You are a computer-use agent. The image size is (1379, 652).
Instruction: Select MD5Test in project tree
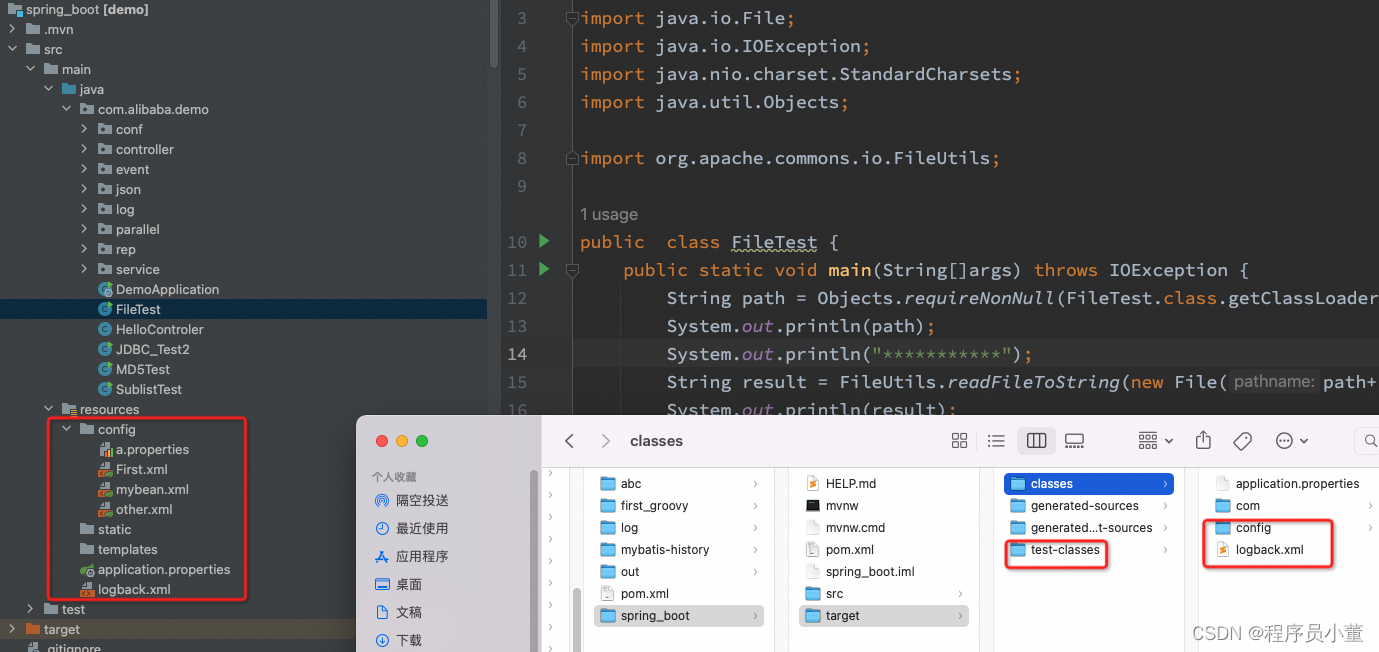(143, 369)
